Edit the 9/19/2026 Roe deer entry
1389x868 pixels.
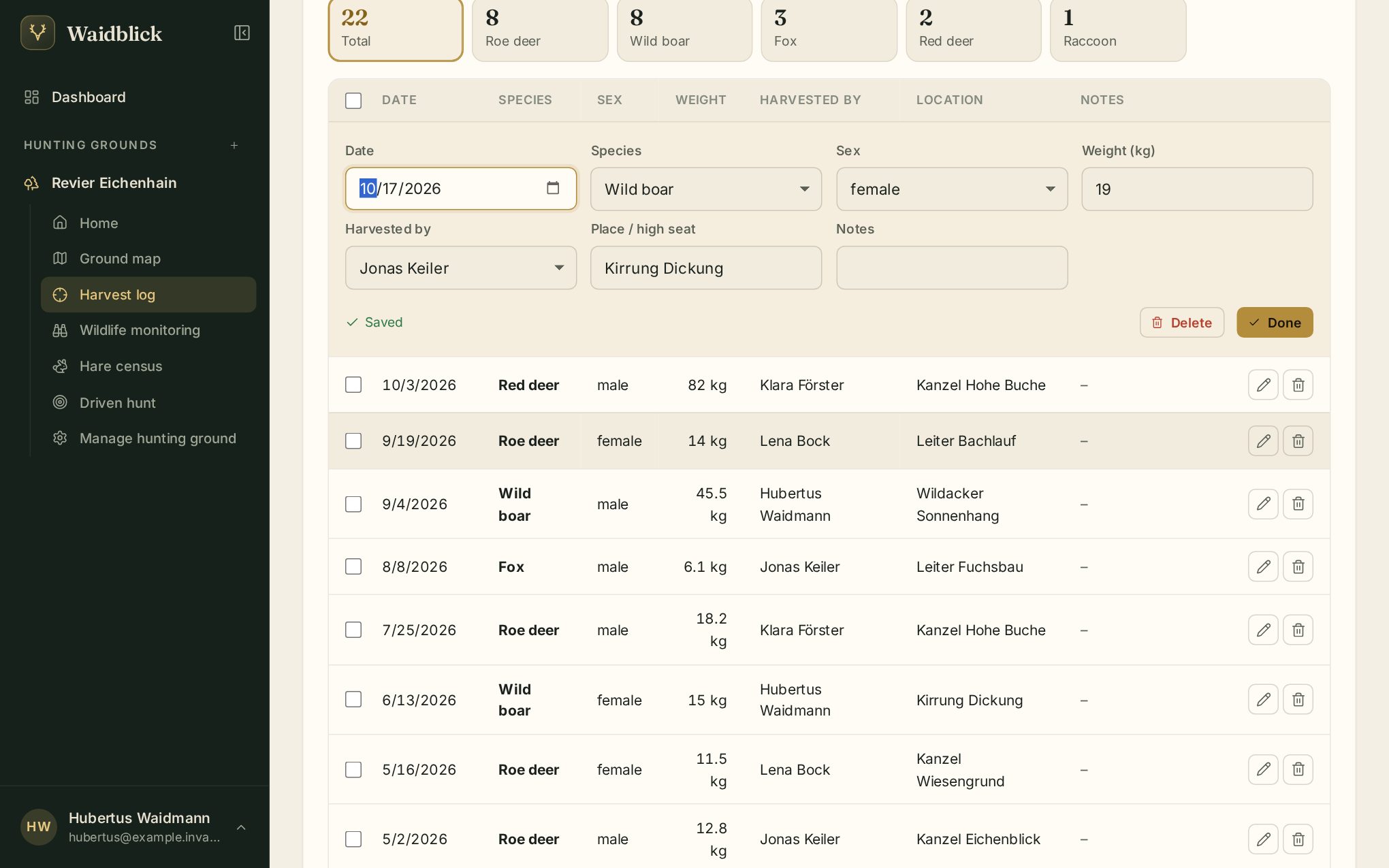click(x=1263, y=441)
